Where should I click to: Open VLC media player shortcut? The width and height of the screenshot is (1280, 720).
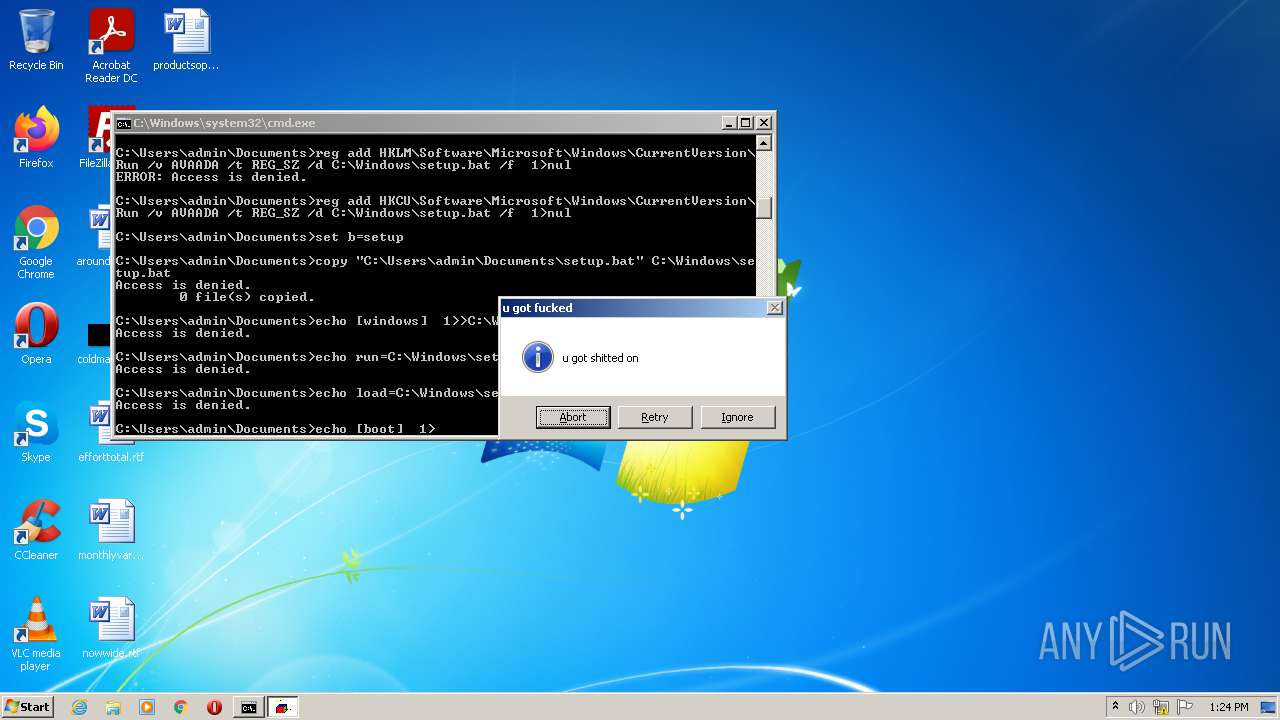tap(36, 633)
